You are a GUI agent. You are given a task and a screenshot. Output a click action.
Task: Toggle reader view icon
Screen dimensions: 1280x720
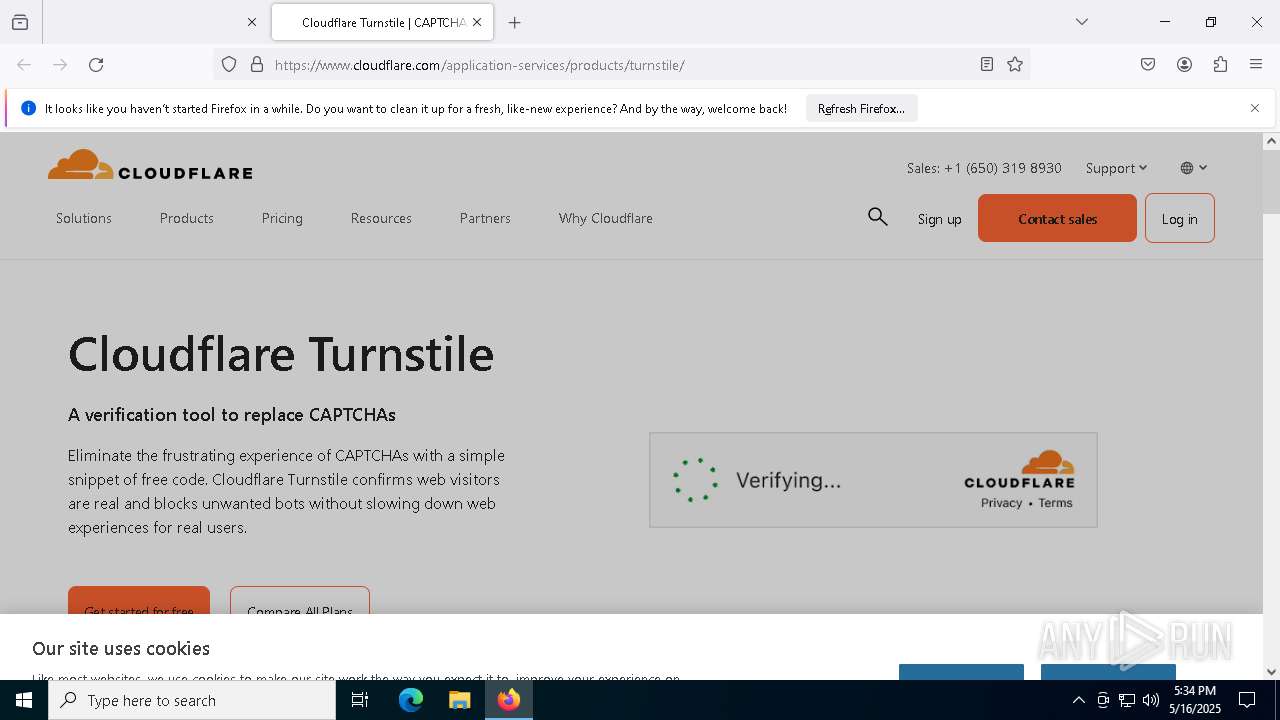pos(987,65)
